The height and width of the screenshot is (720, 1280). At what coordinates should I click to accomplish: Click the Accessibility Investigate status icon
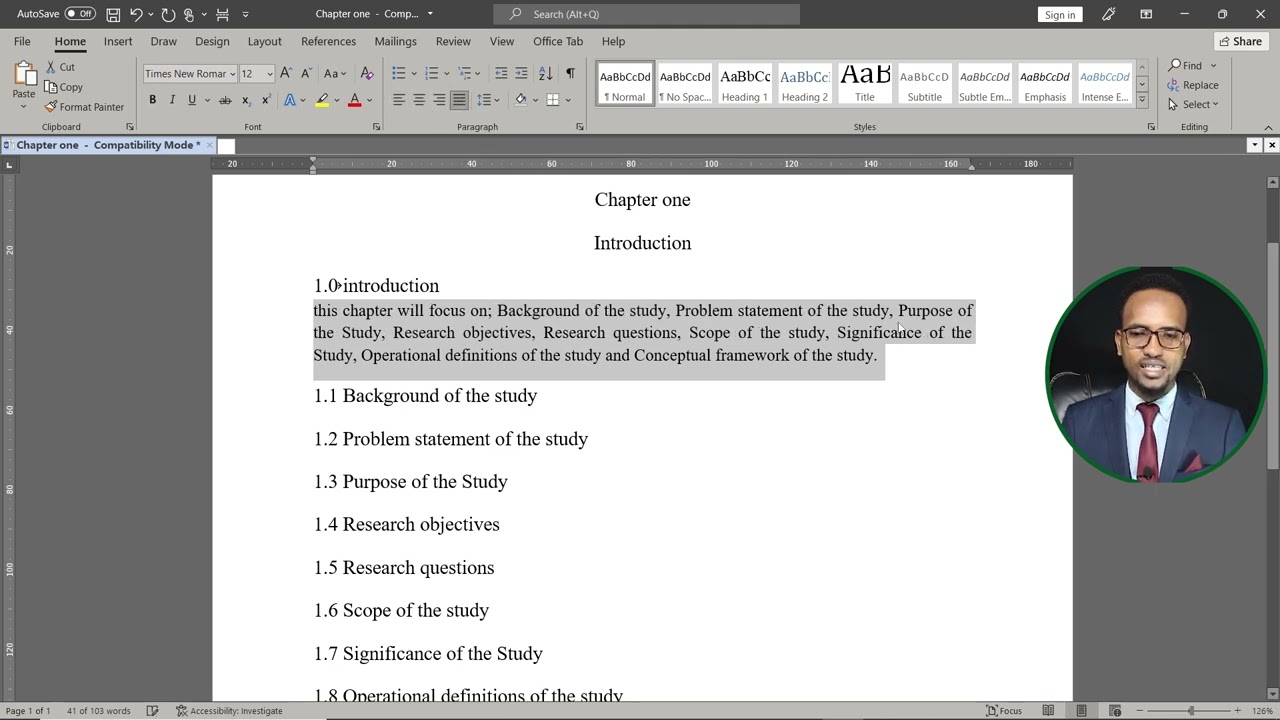pos(229,711)
